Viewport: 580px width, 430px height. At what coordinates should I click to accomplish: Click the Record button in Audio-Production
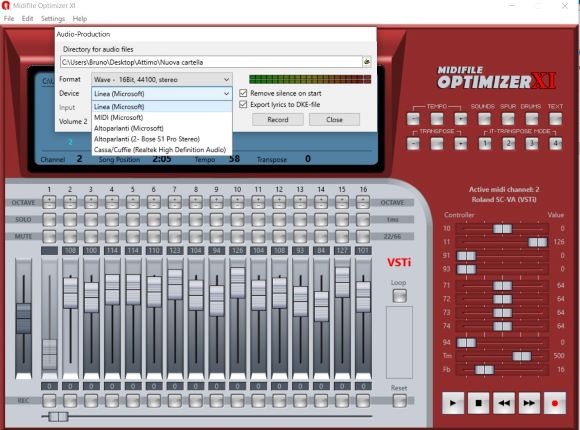[278, 120]
